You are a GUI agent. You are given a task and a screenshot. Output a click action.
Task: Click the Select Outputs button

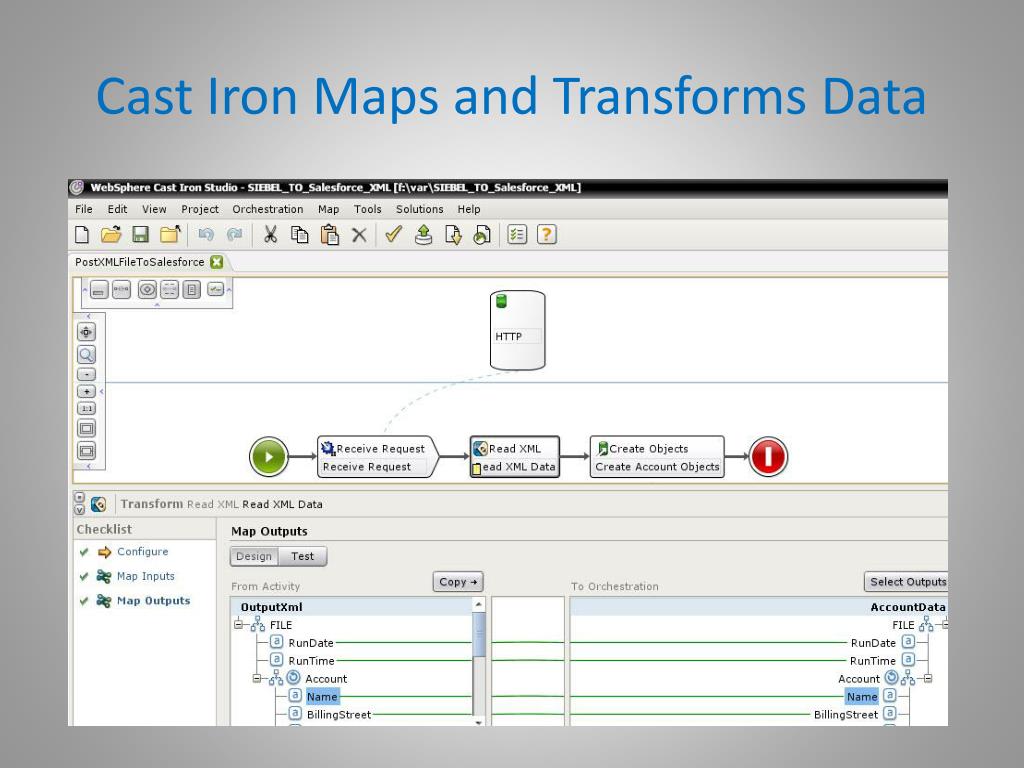[906, 582]
